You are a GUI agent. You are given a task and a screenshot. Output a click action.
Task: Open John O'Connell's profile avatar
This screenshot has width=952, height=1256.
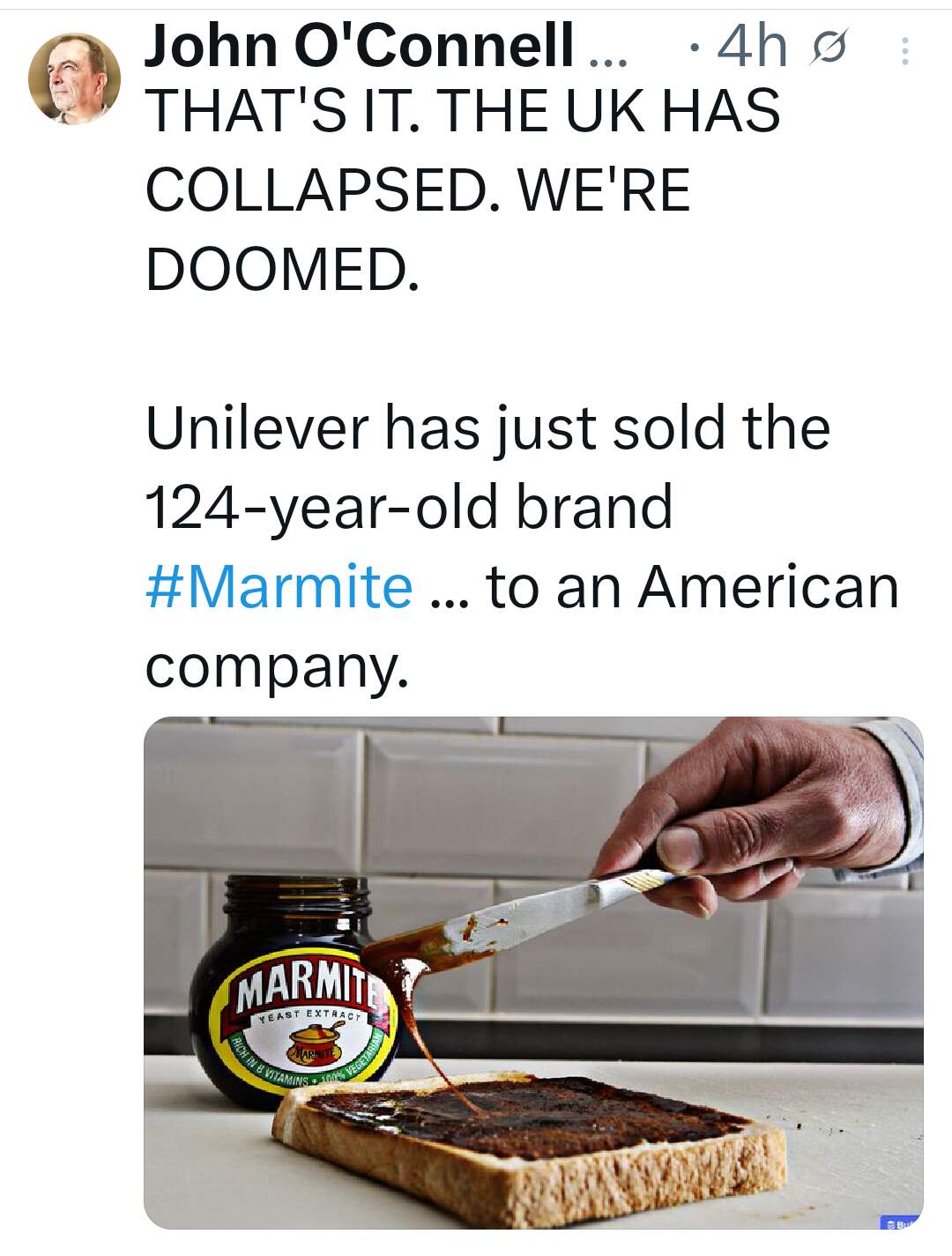[x=75, y=78]
